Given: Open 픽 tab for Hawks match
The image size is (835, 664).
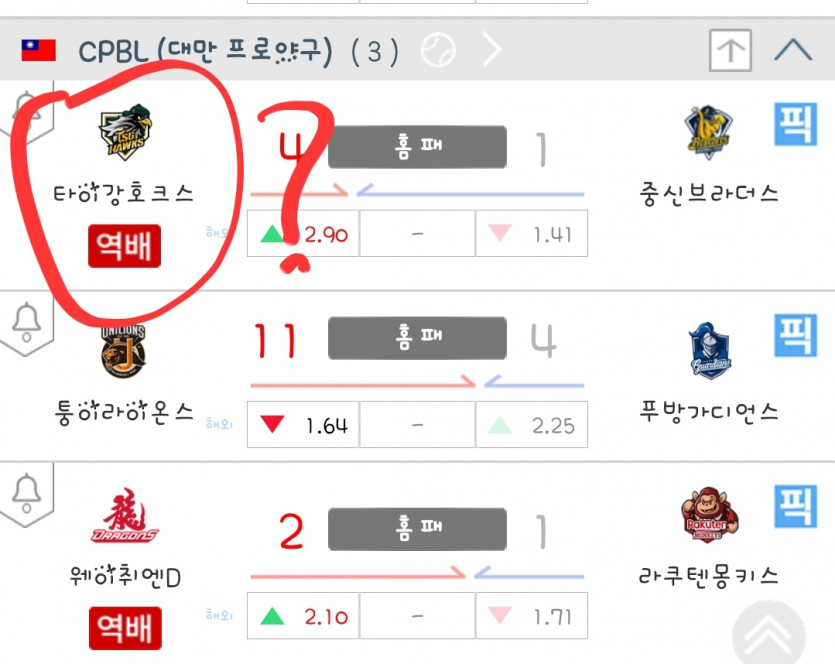Looking at the screenshot, I should coord(796,124).
